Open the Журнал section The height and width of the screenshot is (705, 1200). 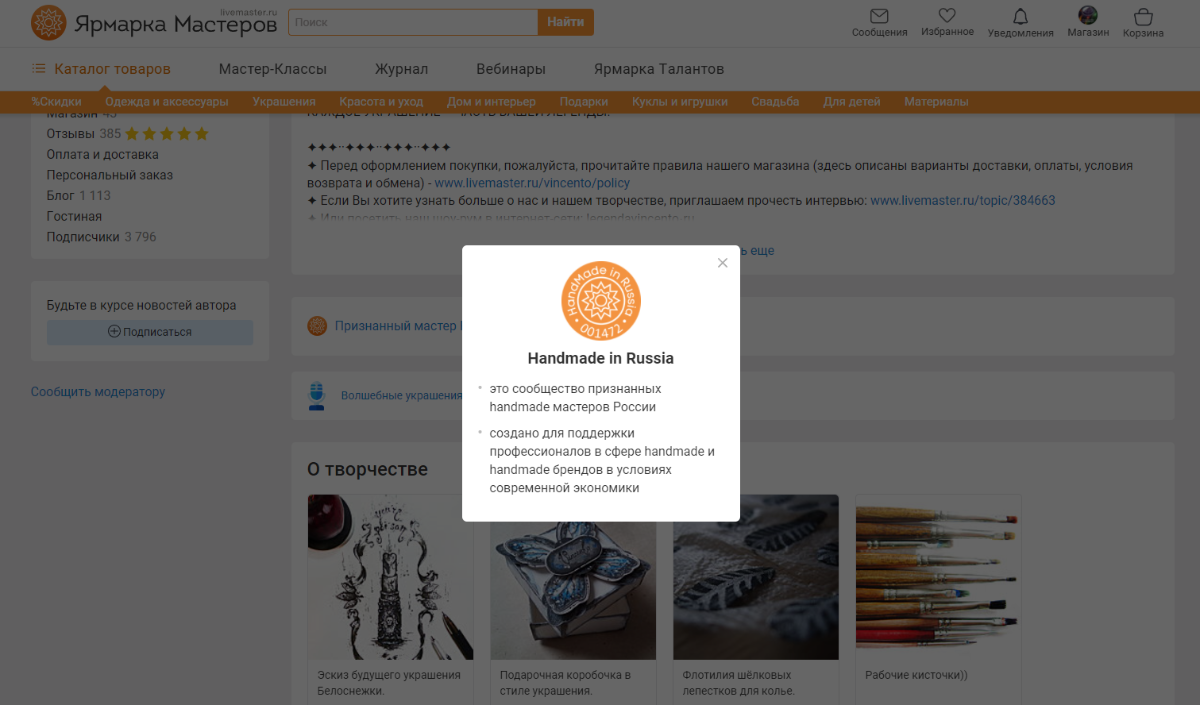[401, 69]
